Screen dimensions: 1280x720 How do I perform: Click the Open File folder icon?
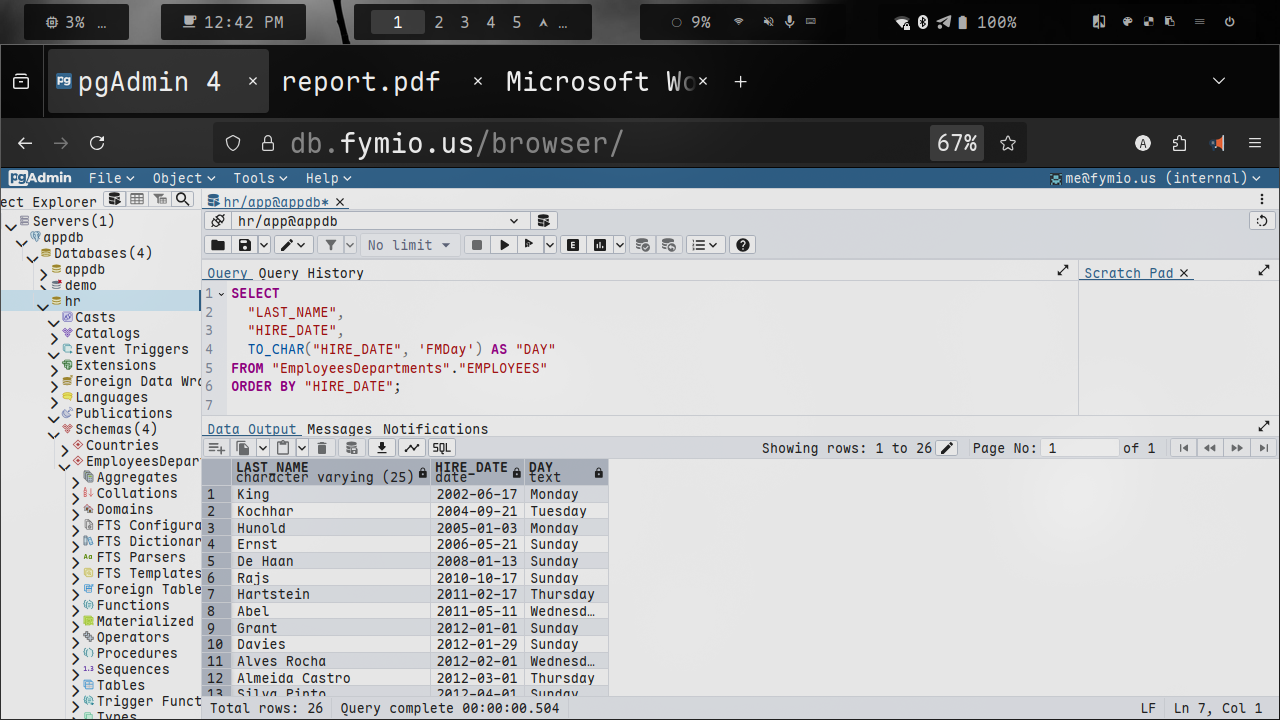[217, 245]
